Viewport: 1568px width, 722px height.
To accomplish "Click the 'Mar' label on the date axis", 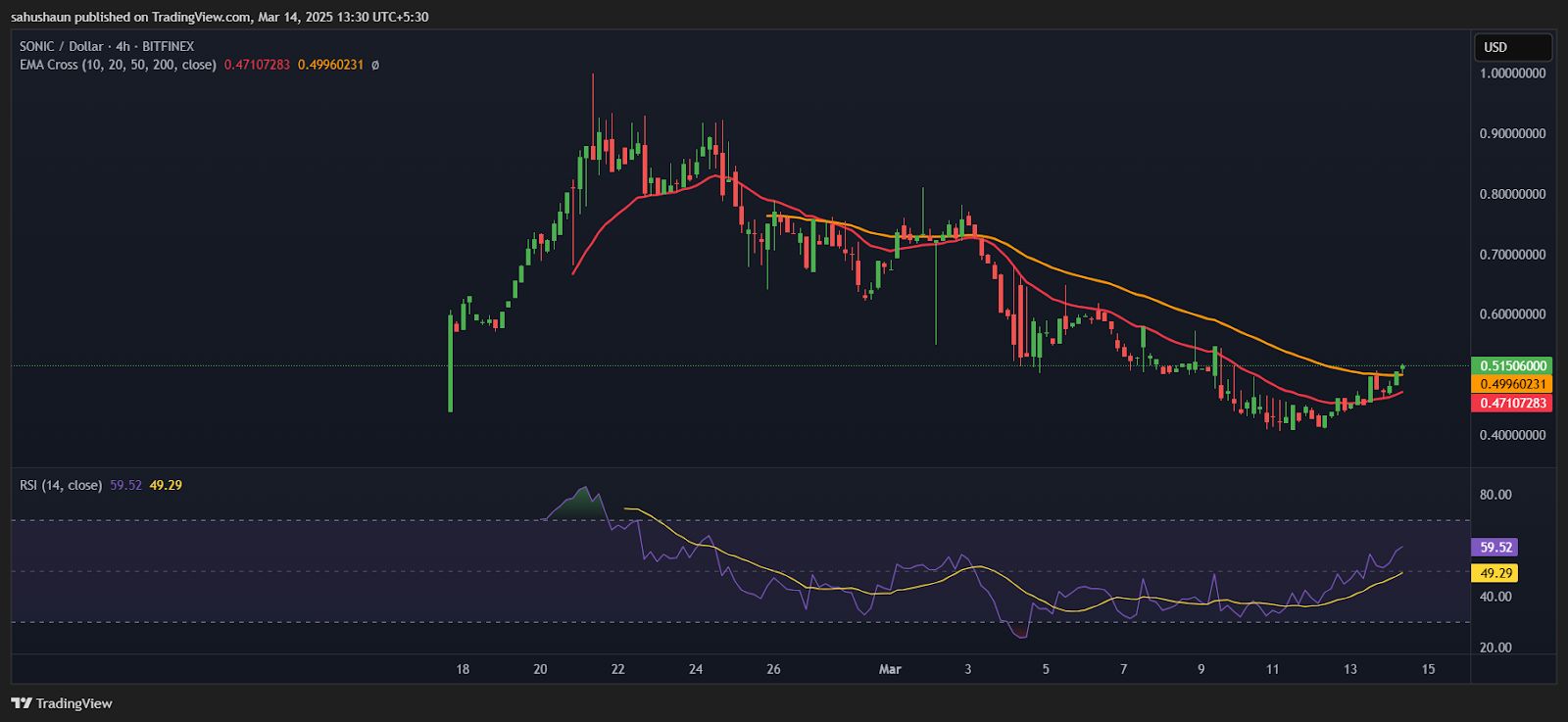I will pos(890,669).
